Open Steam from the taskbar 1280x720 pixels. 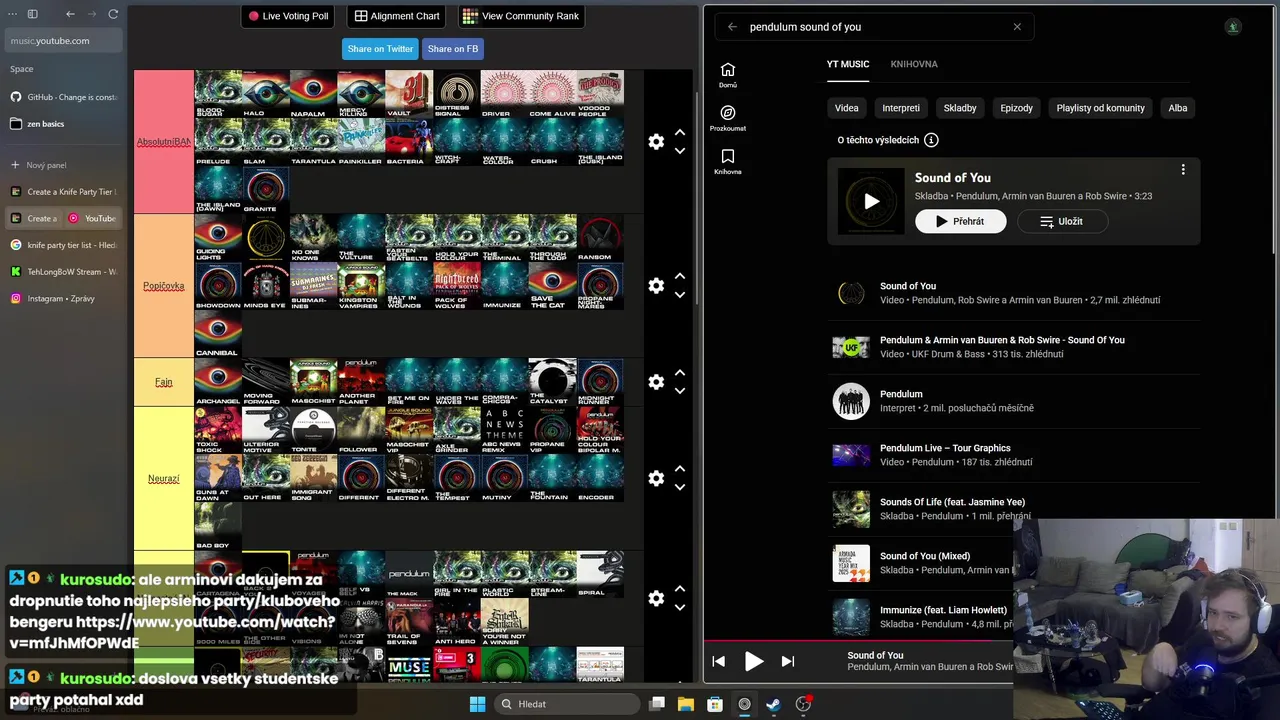(x=774, y=704)
